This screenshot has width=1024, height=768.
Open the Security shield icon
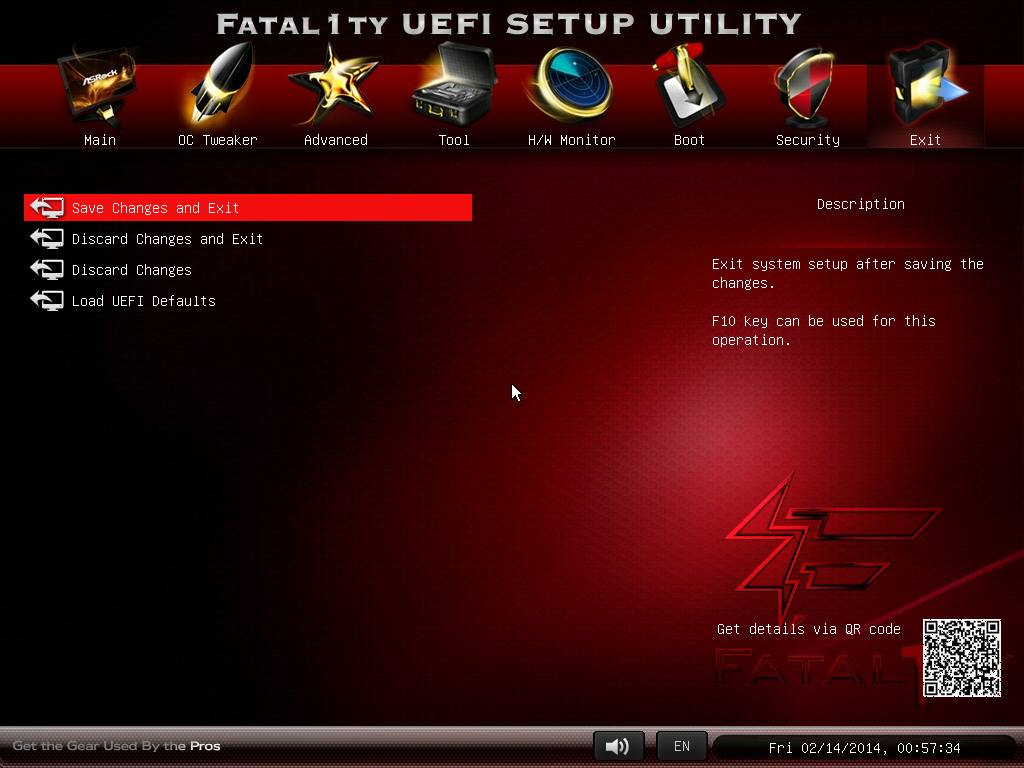[x=807, y=88]
